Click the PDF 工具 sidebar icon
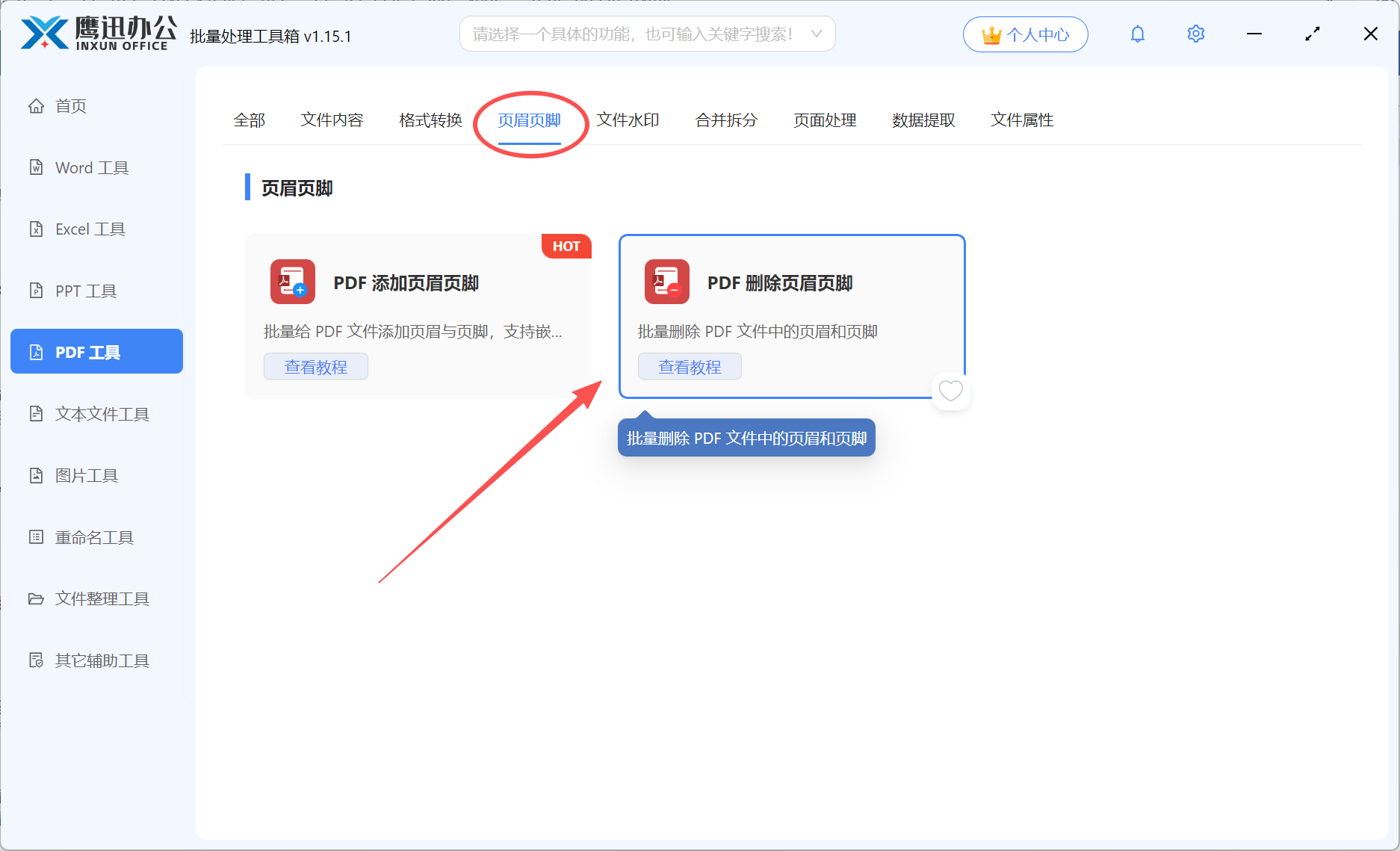The width and height of the screenshot is (1400, 851). tap(36, 352)
